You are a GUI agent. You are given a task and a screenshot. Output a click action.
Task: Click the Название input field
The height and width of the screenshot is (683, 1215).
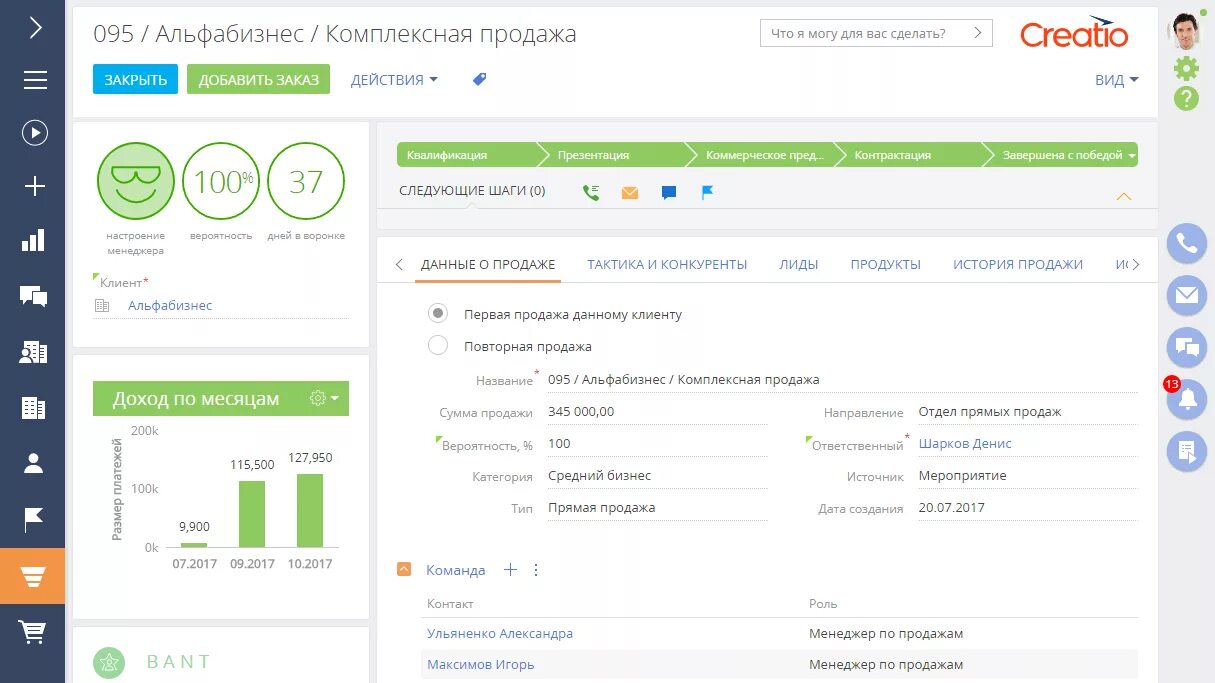842,380
